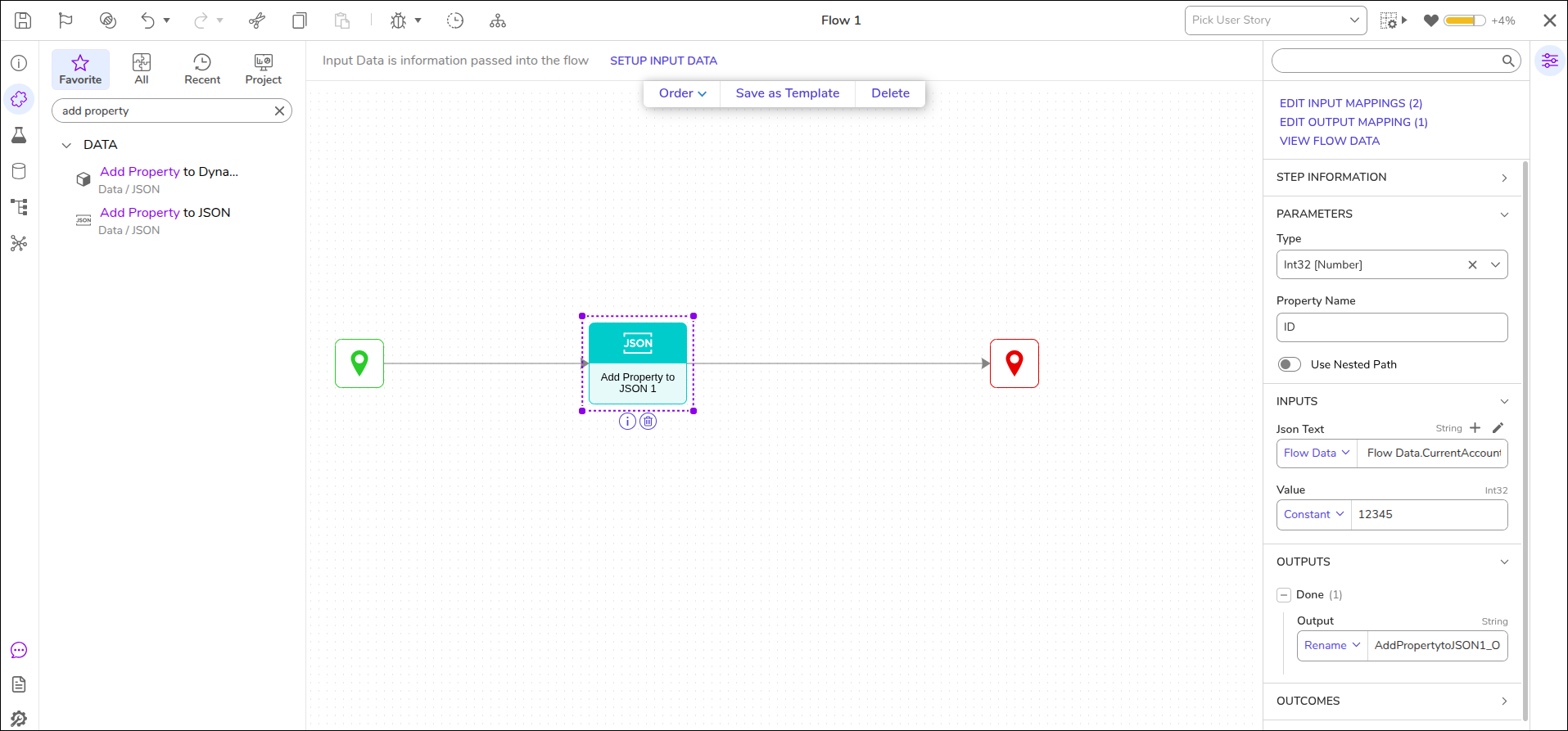
Task: Click the Undo arrow icon
Action: (x=147, y=20)
